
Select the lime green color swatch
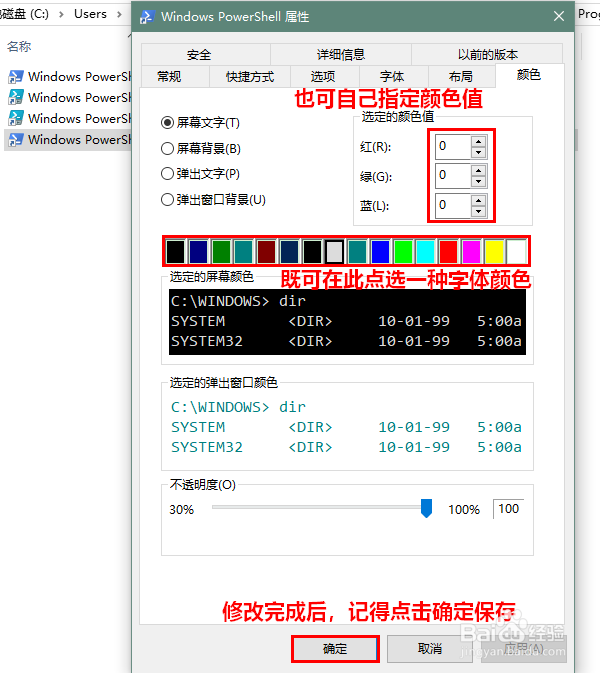403,252
